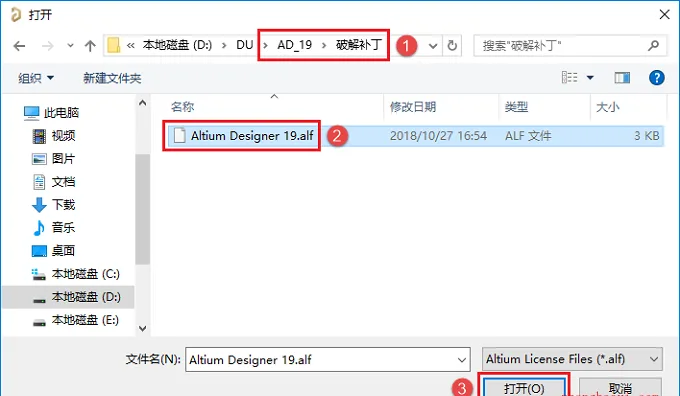Screen dimensions: 680x396
Task: Navigate to DU folder in breadcrumb
Action: pyautogui.click(x=245, y=45)
